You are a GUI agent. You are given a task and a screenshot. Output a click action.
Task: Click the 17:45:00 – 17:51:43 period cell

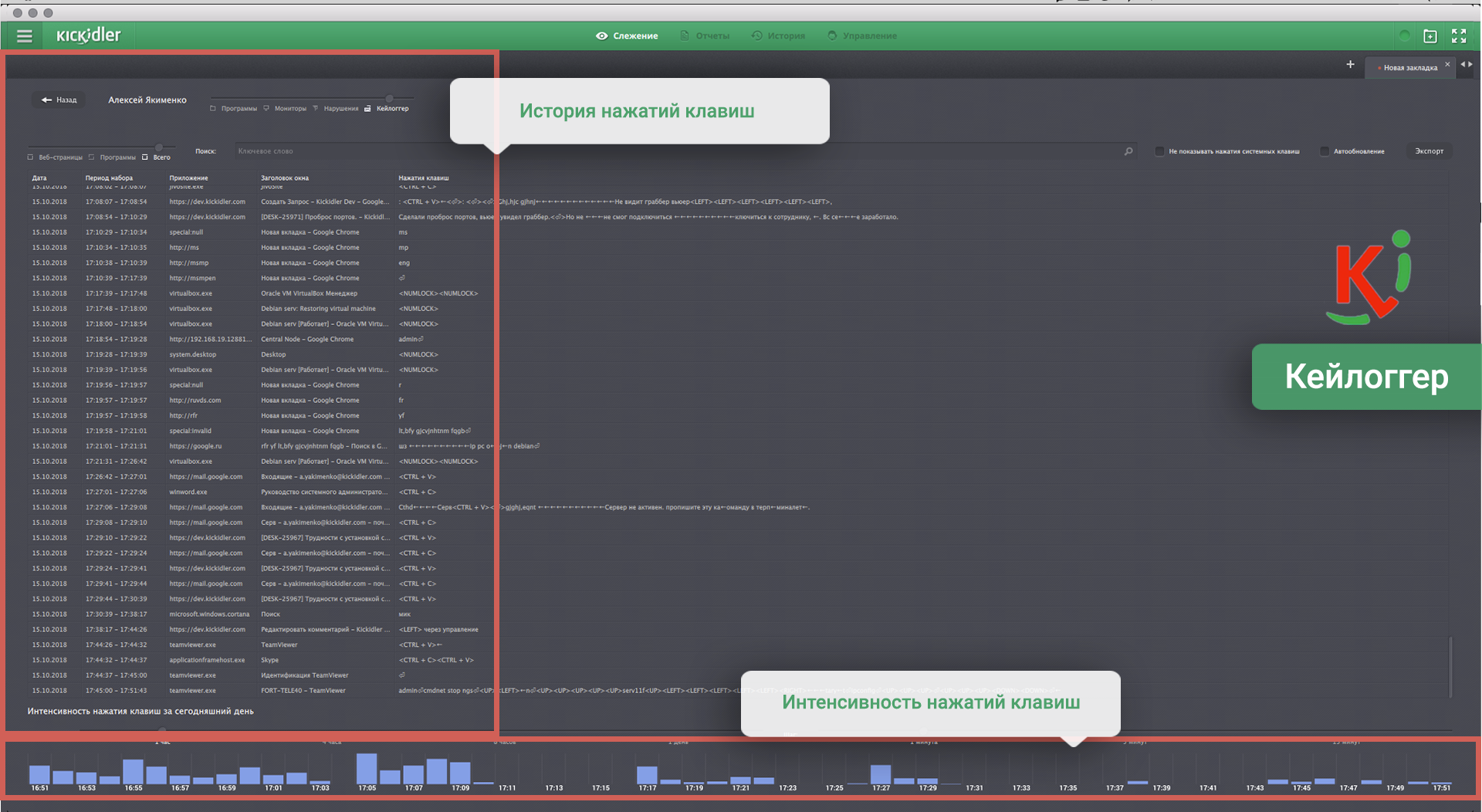pos(116,691)
